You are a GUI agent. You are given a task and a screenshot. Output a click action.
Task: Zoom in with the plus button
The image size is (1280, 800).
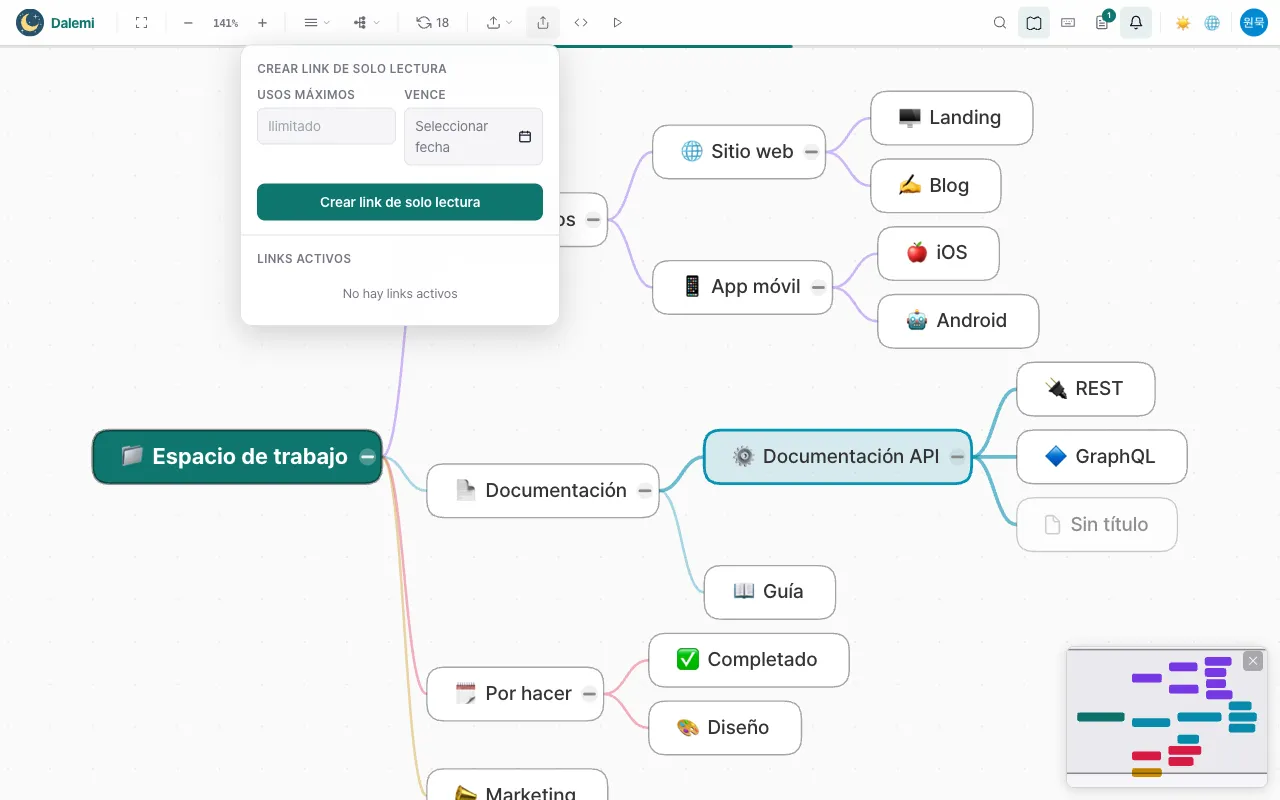pyautogui.click(x=262, y=22)
